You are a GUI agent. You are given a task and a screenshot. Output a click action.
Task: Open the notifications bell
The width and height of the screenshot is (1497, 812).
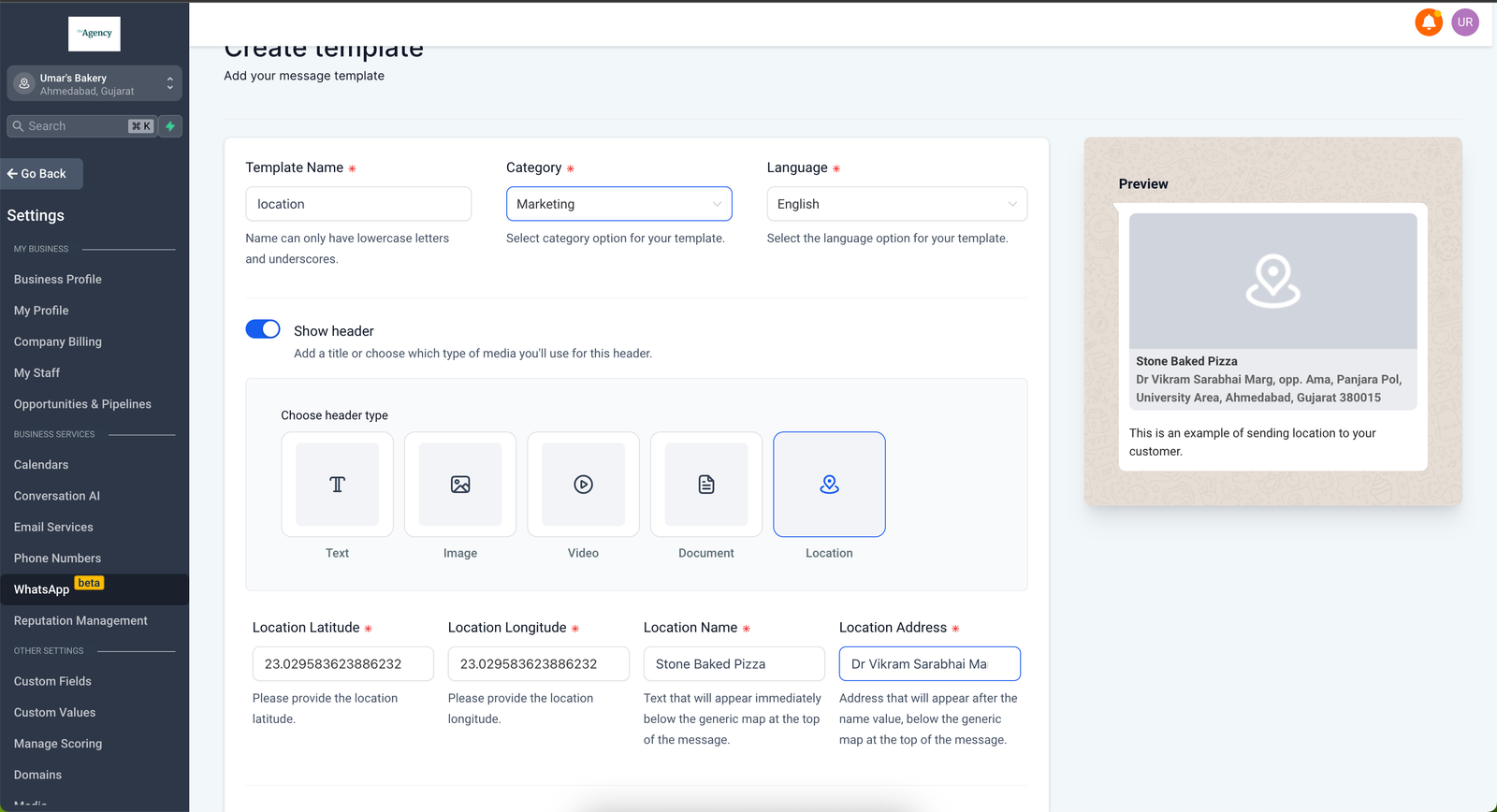click(1429, 22)
